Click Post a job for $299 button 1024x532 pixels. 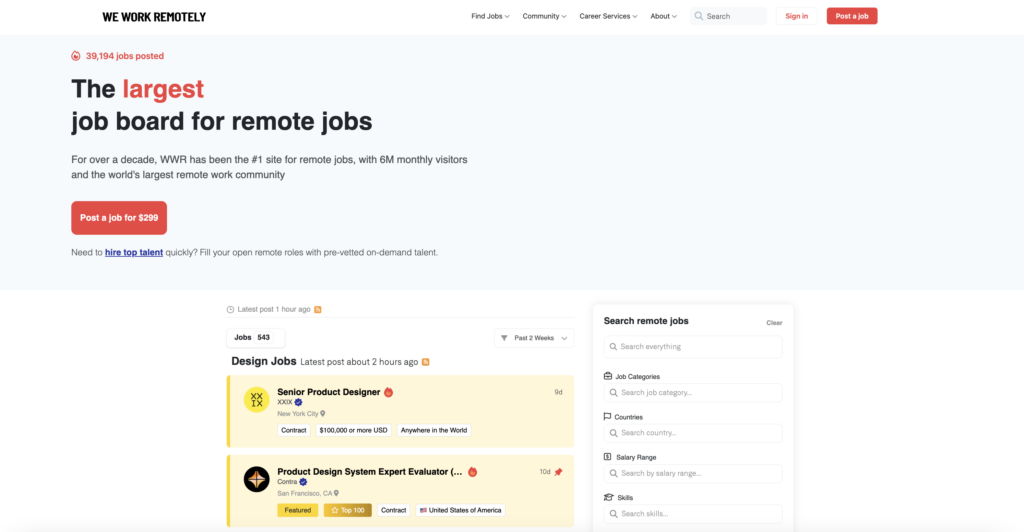click(x=119, y=218)
